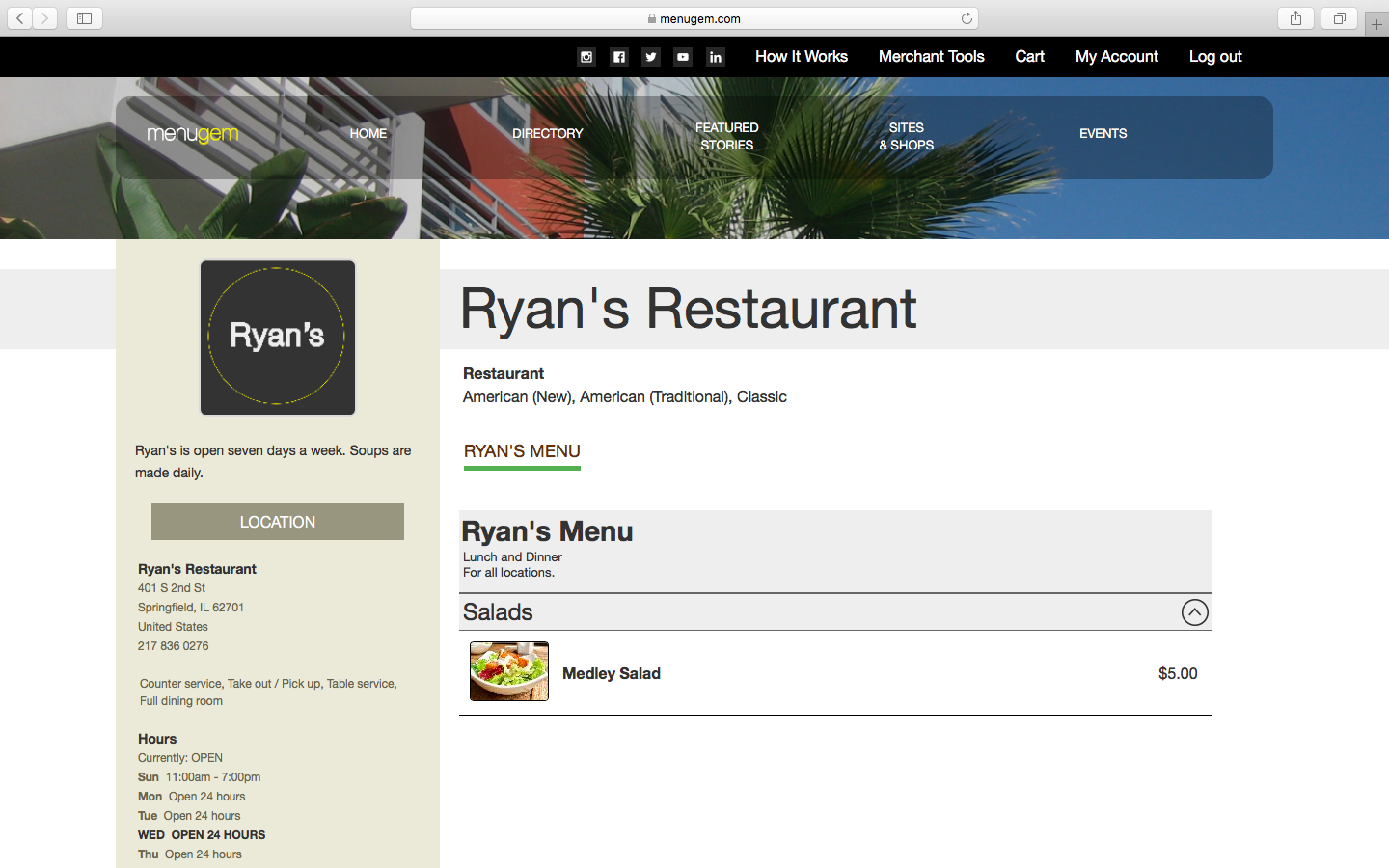Screen dimensions: 1389x868
Task: Click the Sun 11:00am - 7:00pm hours row
Action: (200, 777)
